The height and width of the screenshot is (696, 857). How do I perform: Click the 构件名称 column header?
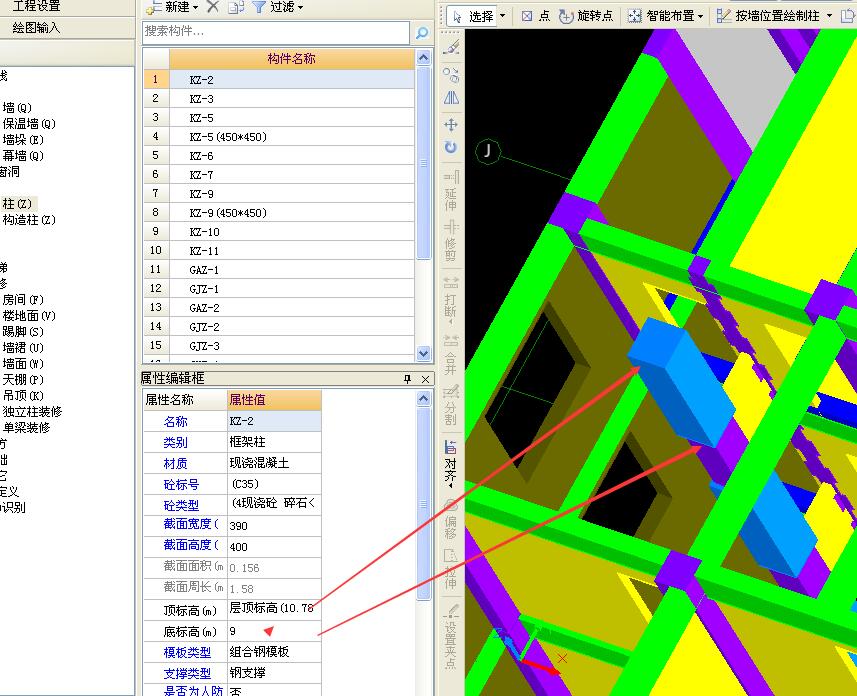pos(291,59)
